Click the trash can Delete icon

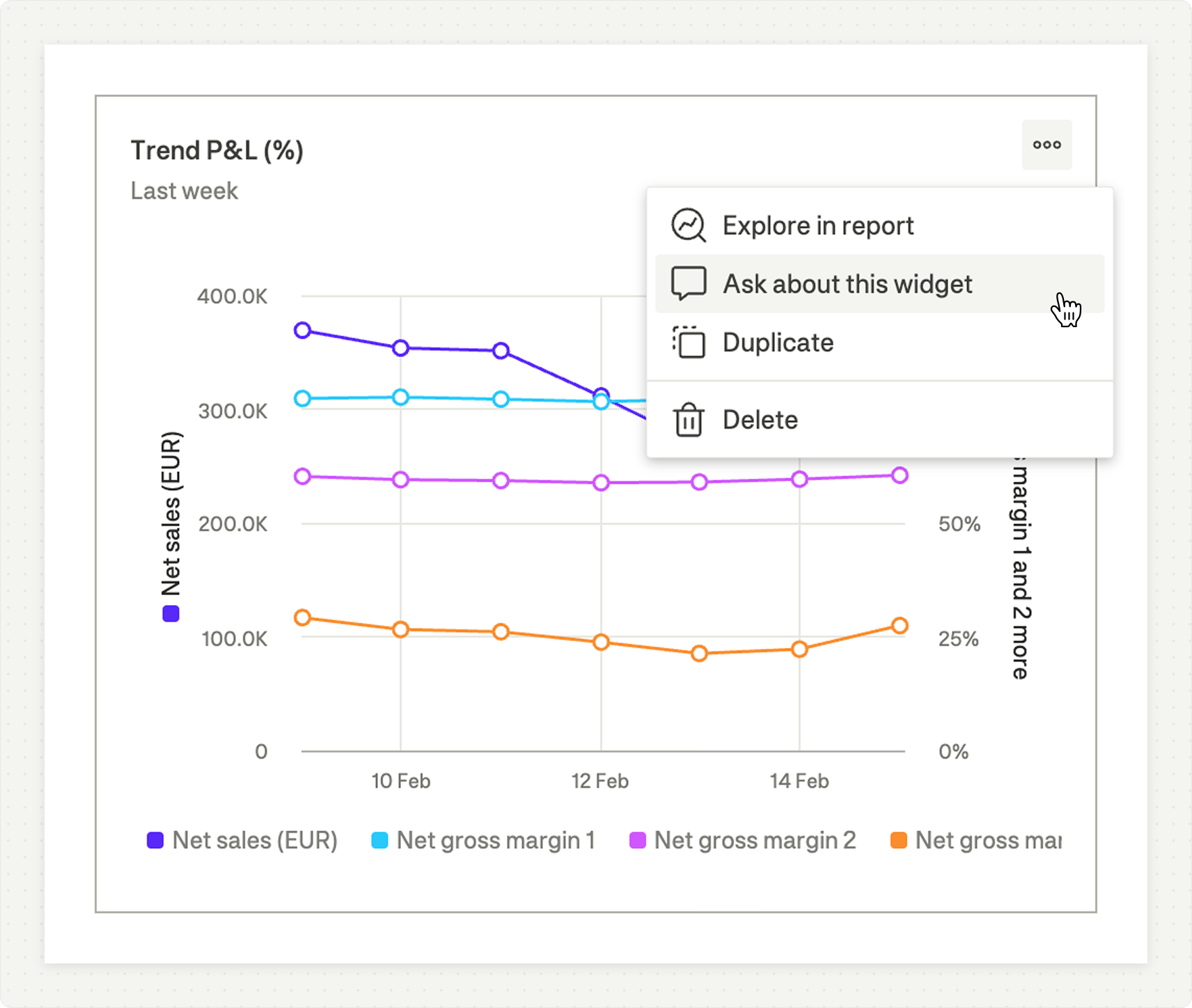pos(688,420)
